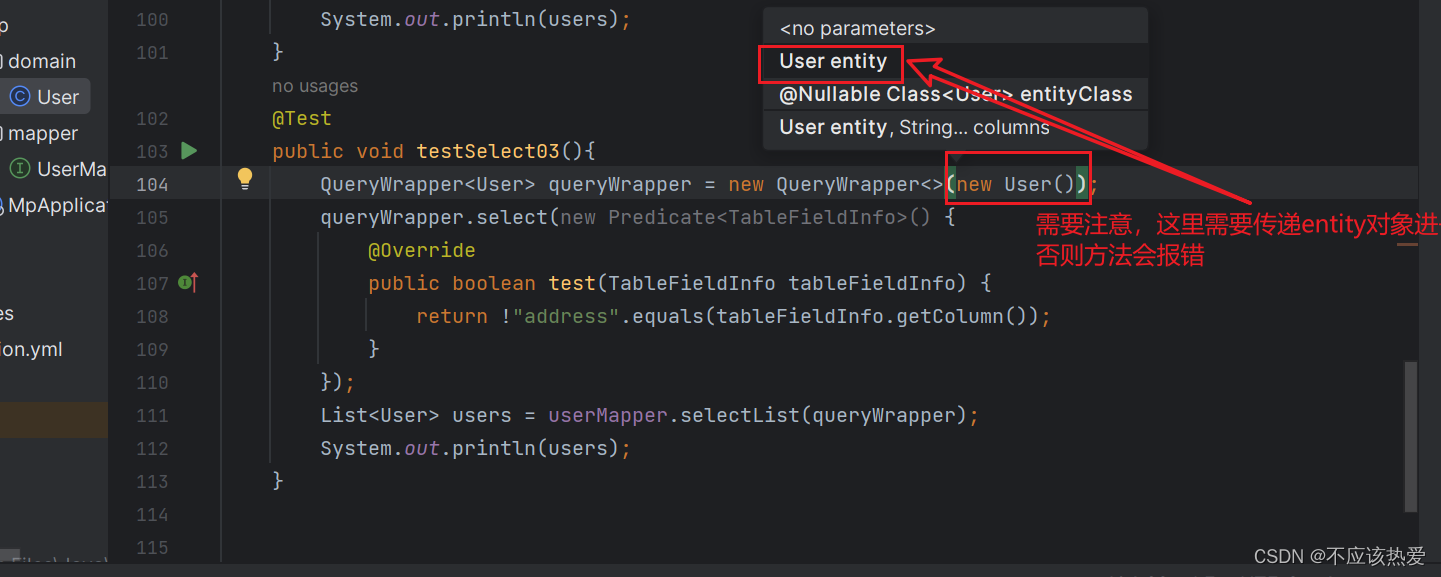Screen dimensions: 1441x577
Task: Click line number 108 in the gutter
Action: pyautogui.click(x=152, y=316)
